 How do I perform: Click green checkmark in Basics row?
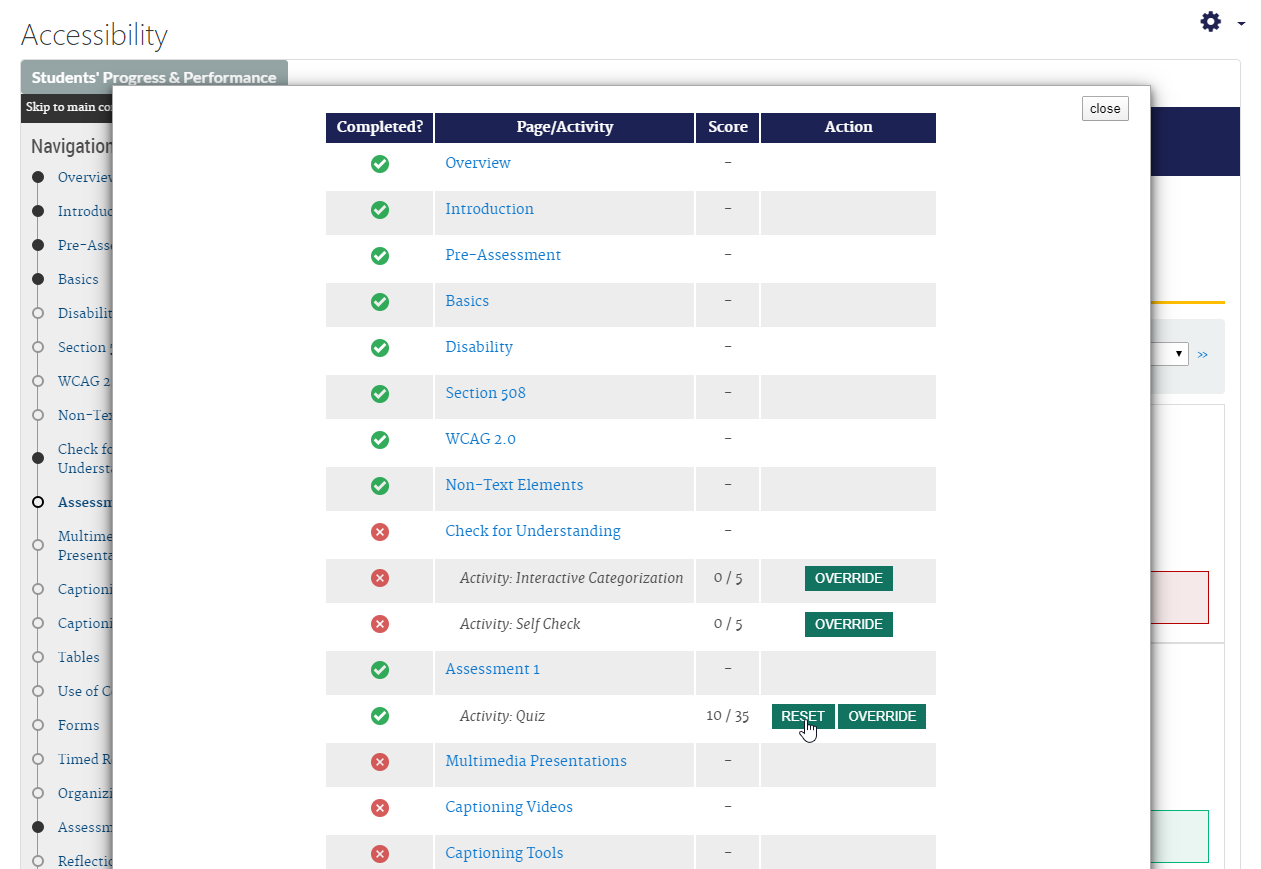pyautogui.click(x=380, y=302)
